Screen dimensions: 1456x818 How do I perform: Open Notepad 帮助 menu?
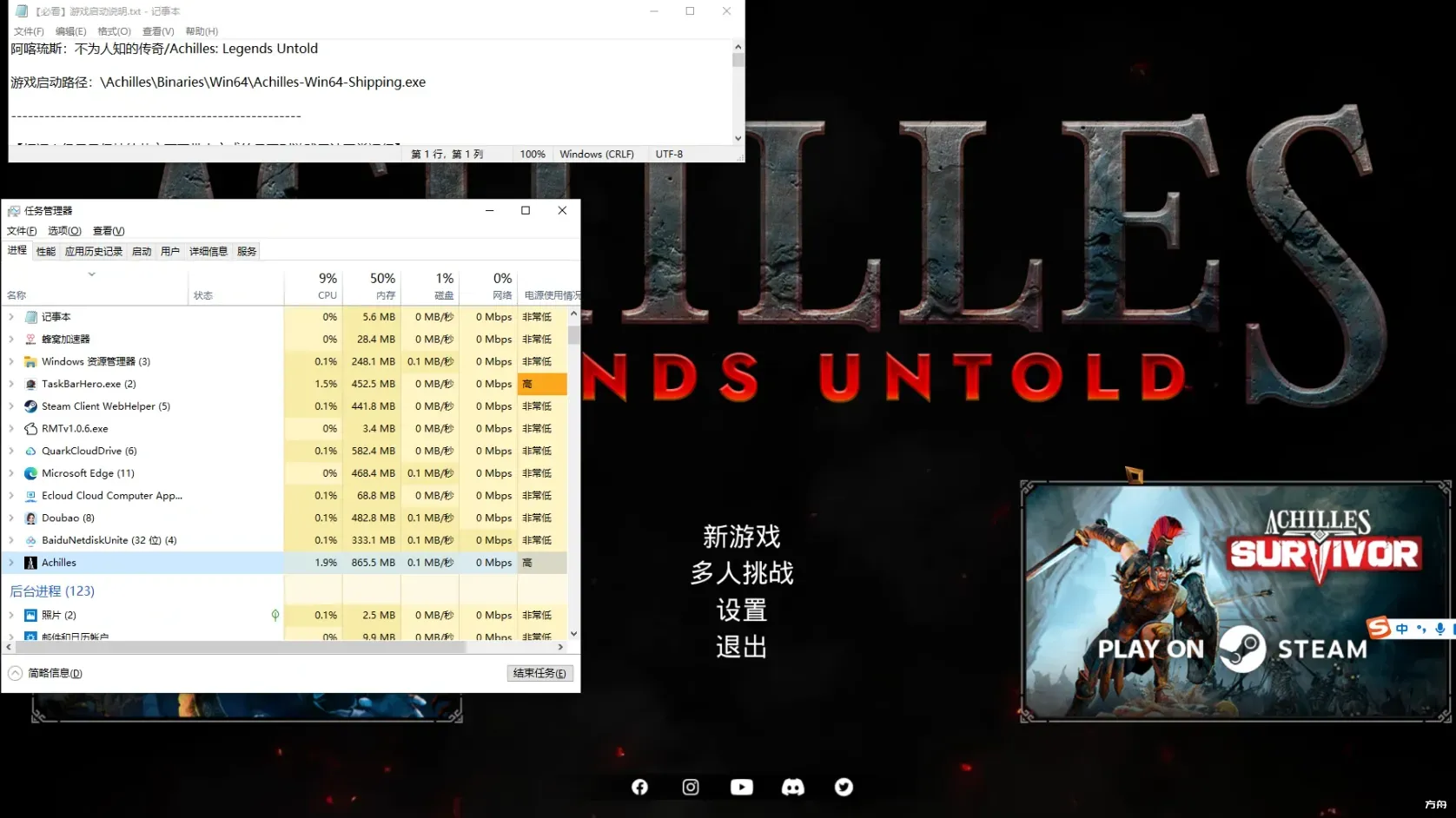tap(202, 31)
